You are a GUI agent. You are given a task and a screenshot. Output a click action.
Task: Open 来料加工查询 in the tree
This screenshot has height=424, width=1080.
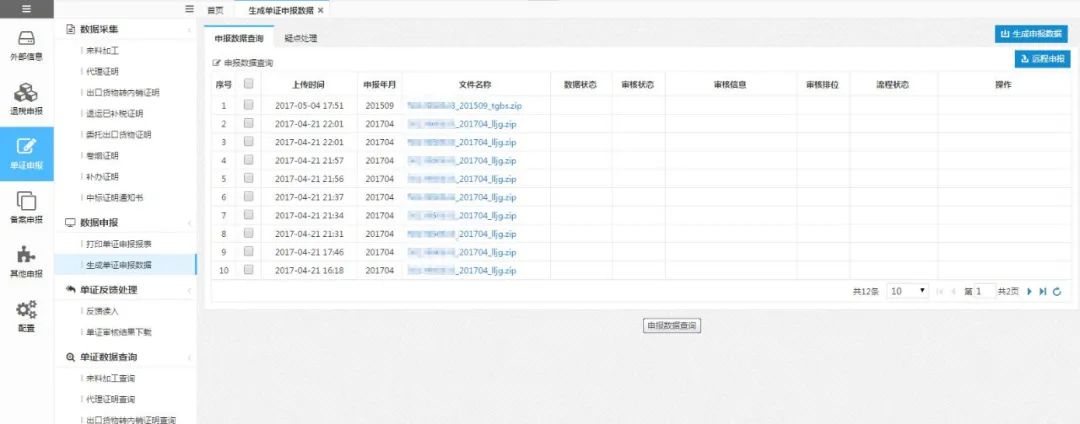point(110,379)
